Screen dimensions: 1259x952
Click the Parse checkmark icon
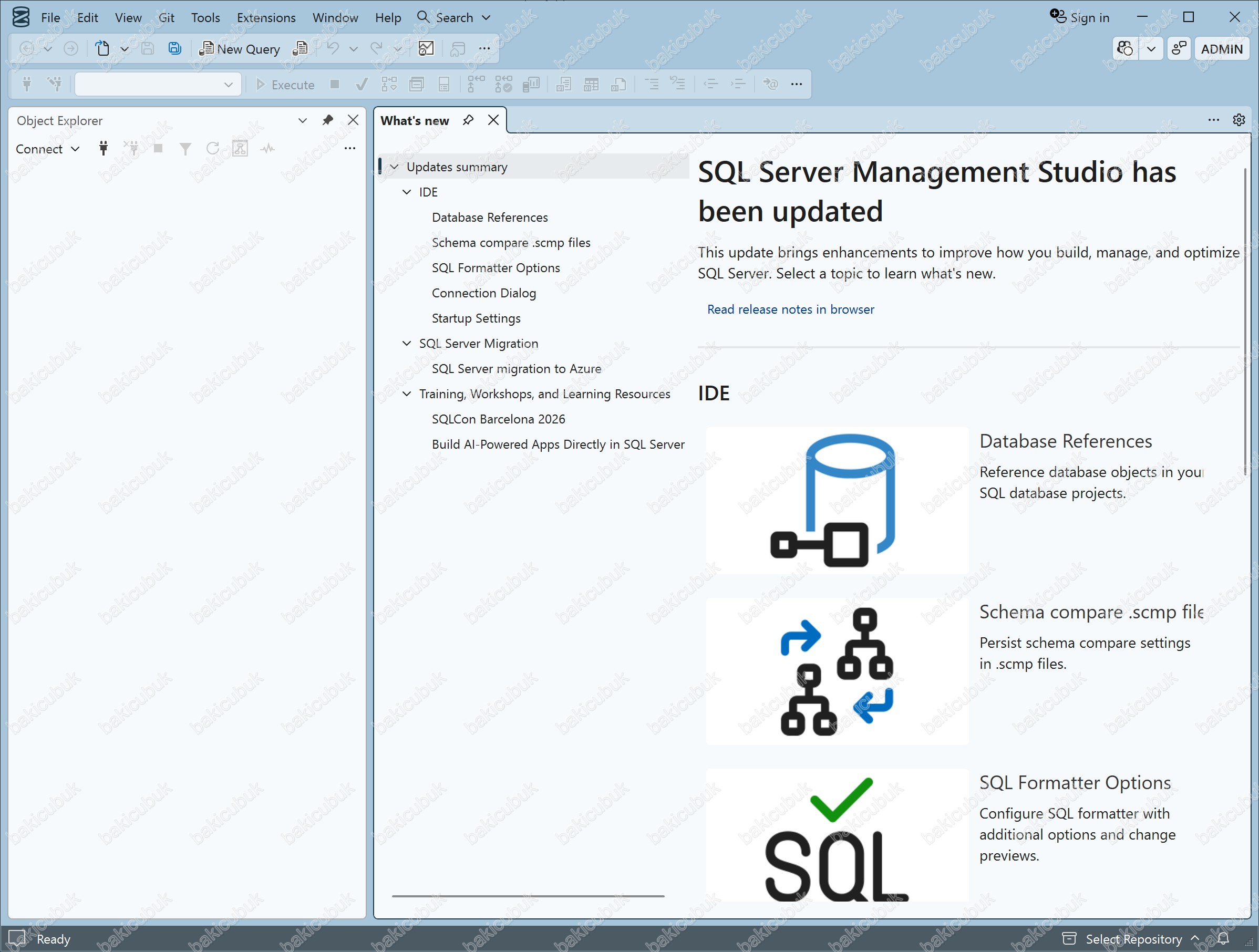[x=361, y=85]
